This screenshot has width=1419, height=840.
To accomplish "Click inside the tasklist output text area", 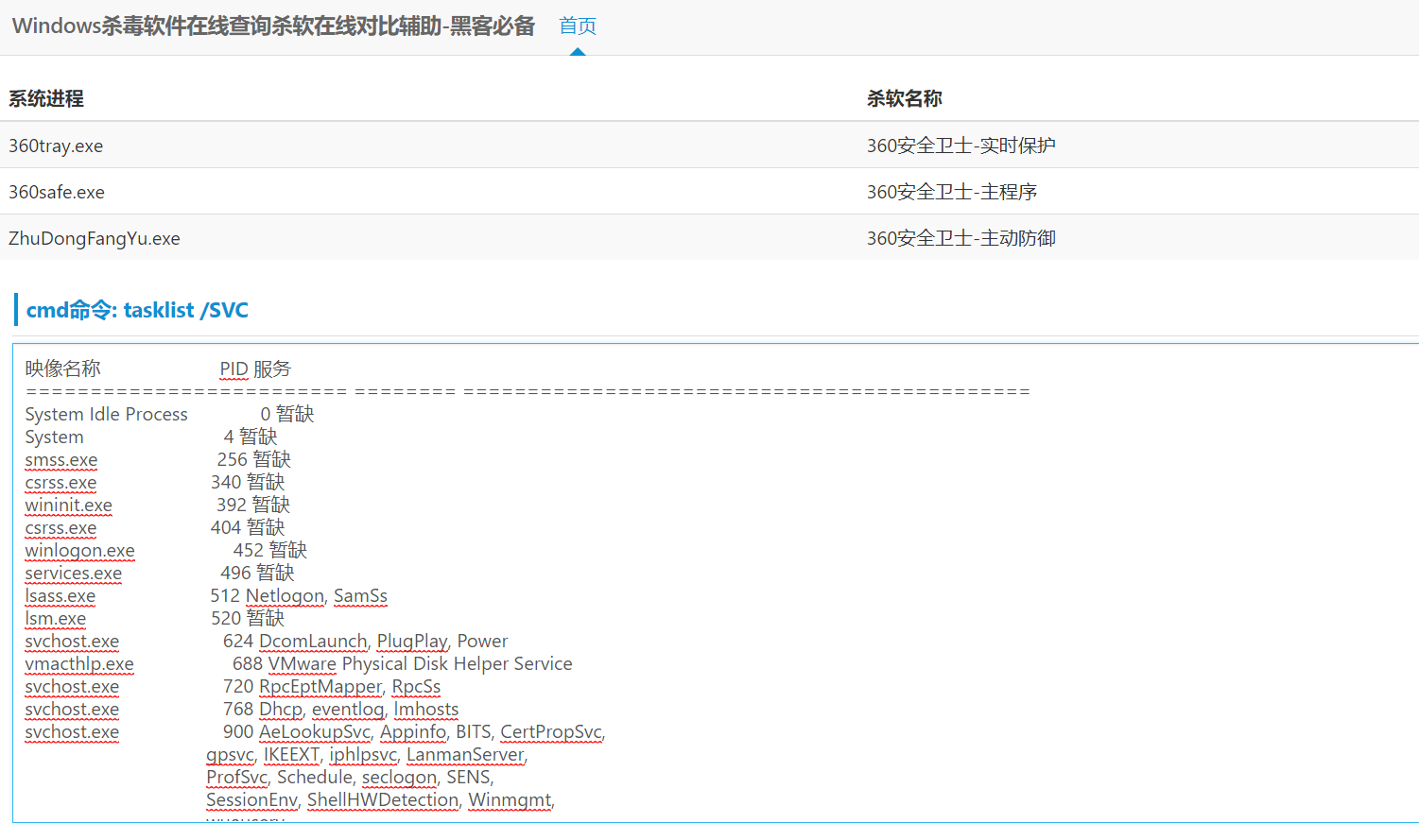I will coord(716,582).
